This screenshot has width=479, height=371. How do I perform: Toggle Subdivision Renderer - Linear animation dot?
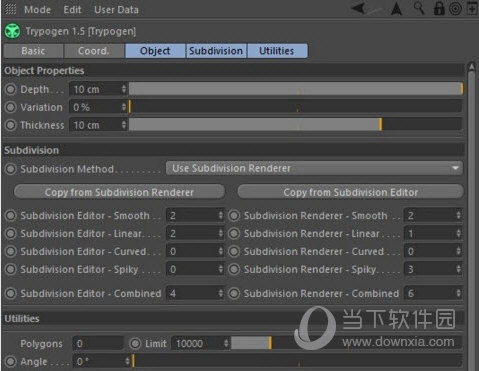tap(234, 234)
